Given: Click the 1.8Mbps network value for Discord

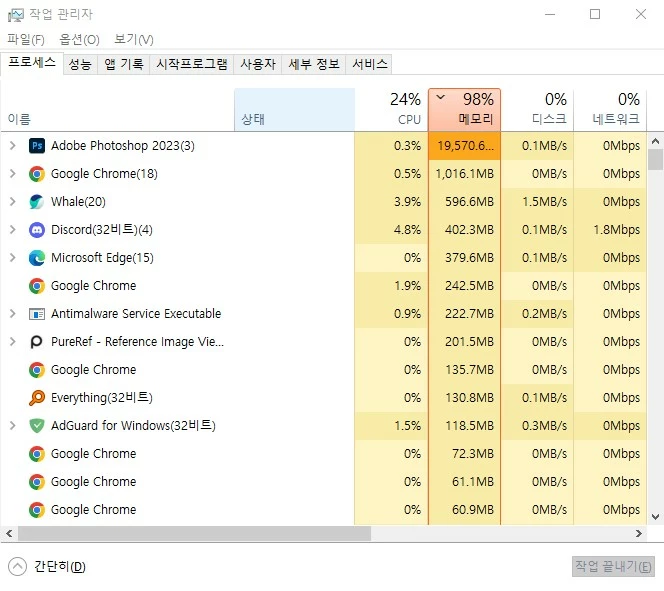Looking at the screenshot, I should [x=617, y=230].
